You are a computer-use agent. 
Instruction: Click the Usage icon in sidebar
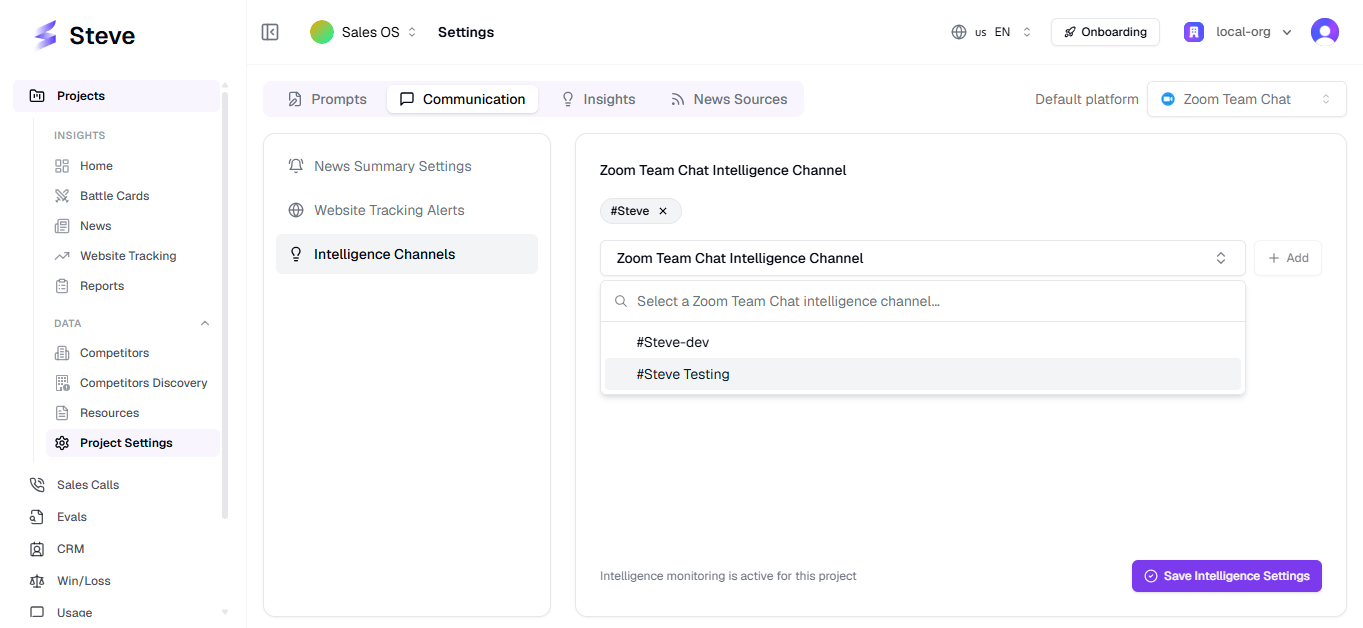click(37, 612)
